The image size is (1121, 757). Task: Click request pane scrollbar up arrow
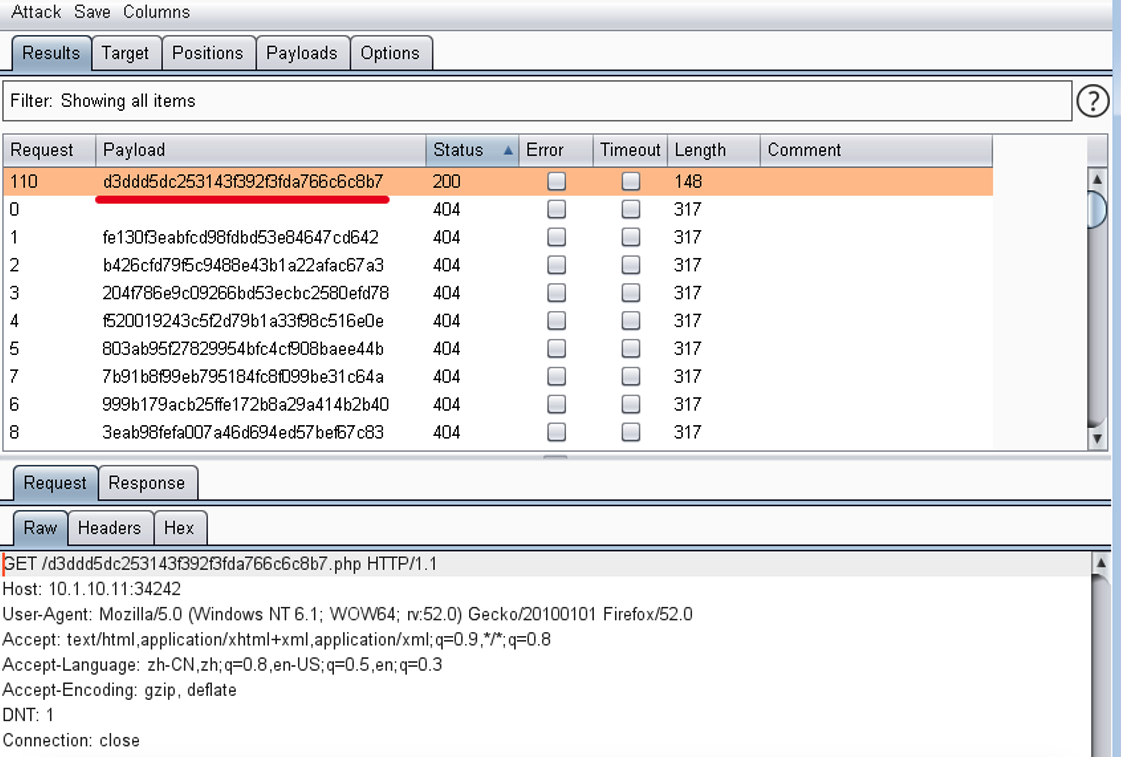click(x=1100, y=564)
